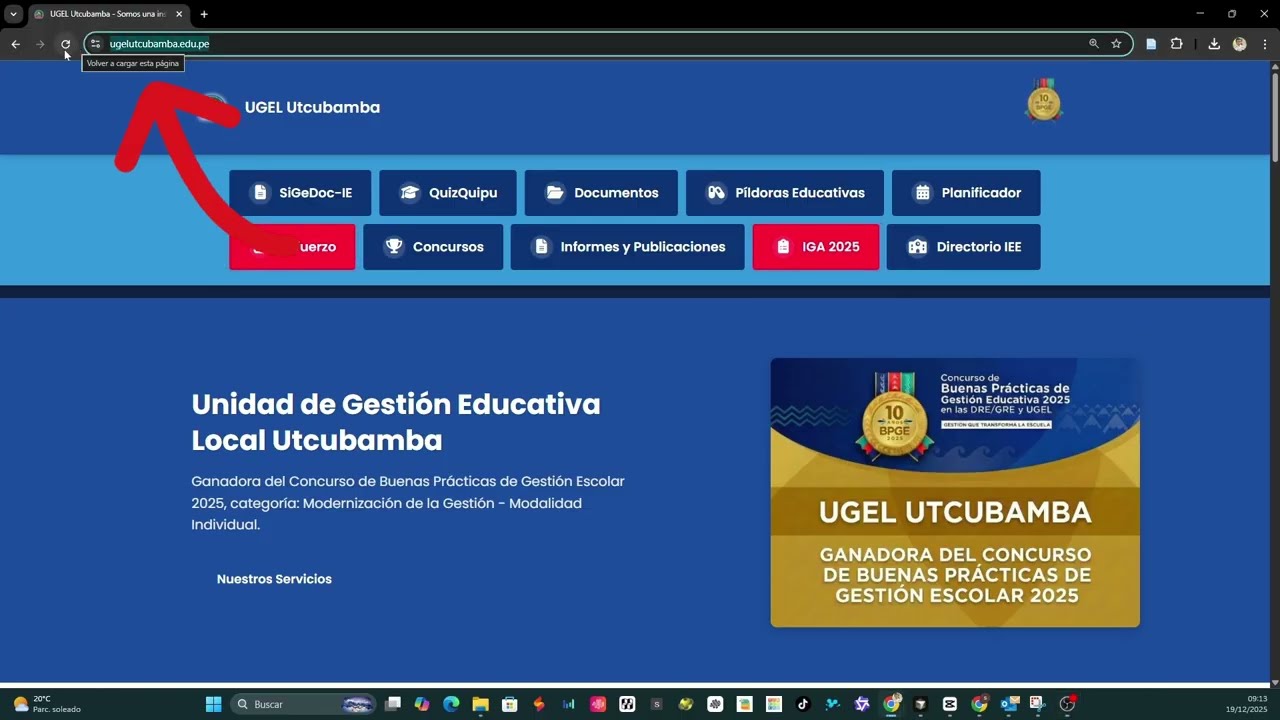Open the Windows Start menu
Image resolution: width=1280 pixels, height=720 pixels.
[x=213, y=704]
